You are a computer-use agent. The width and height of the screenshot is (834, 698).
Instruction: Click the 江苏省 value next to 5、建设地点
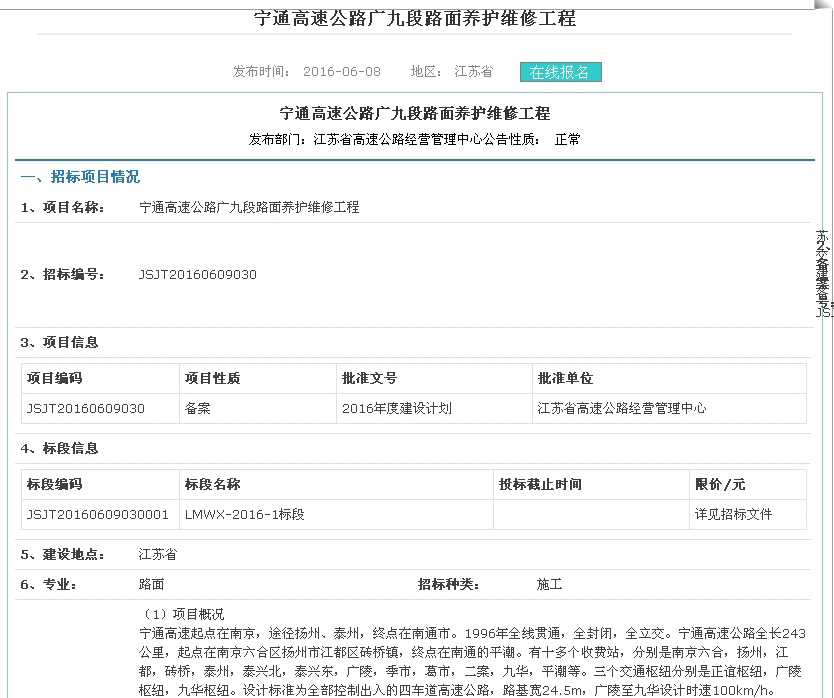(x=158, y=554)
